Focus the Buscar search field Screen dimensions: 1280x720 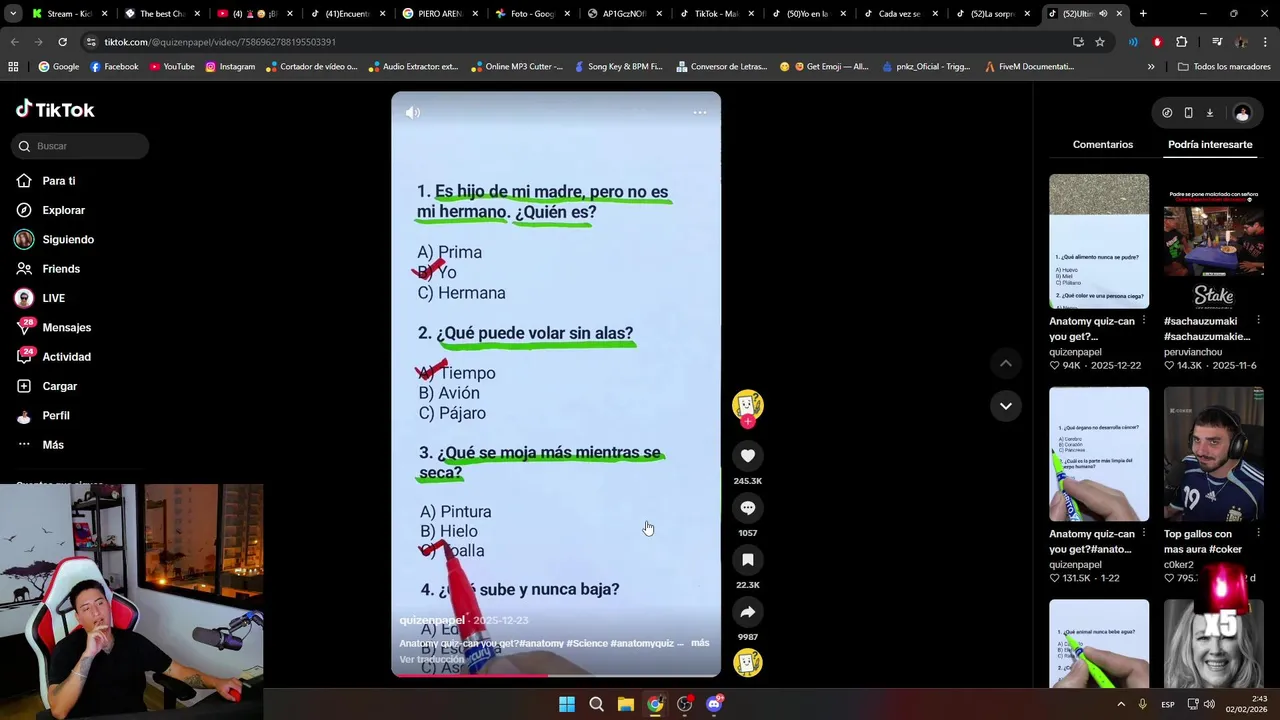pyautogui.click(x=80, y=146)
